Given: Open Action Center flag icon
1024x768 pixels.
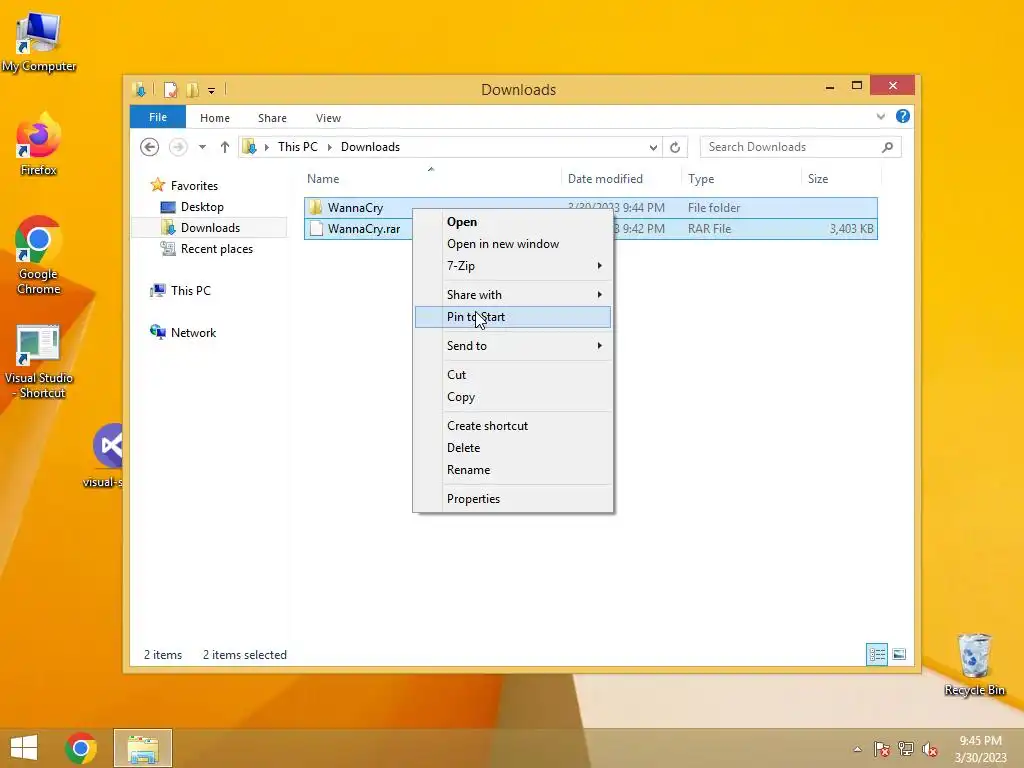Looking at the screenshot, I should 882,749.
